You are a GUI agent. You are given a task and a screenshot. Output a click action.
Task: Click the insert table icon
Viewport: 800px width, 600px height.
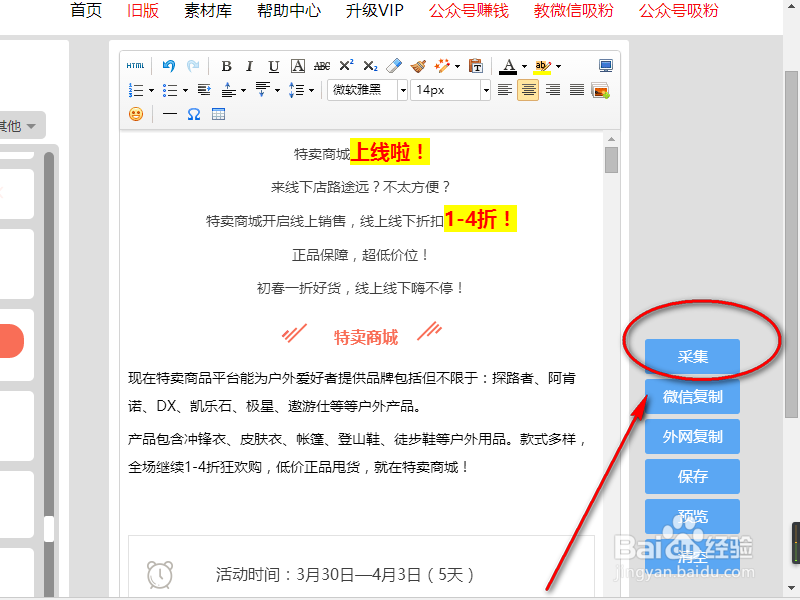point(216,113)
